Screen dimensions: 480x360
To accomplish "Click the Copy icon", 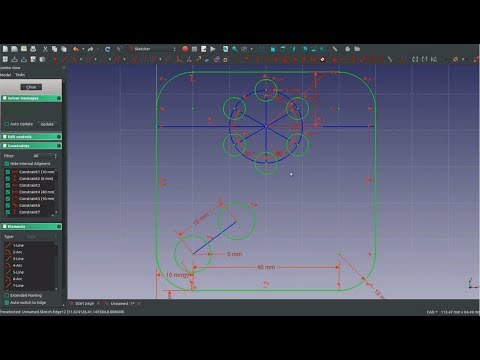I will (54, 49).
